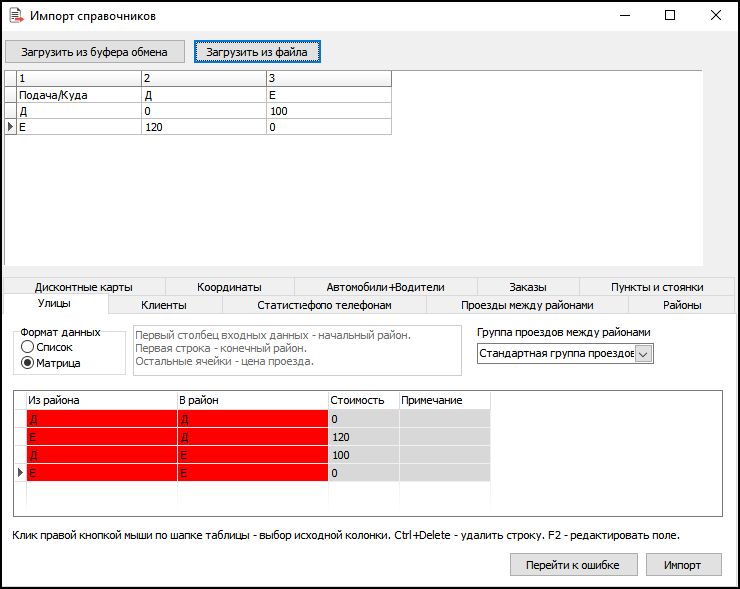This screenshot has height=589, width=740.
Task: Select the Список radio button
Action: pos(28,346)
